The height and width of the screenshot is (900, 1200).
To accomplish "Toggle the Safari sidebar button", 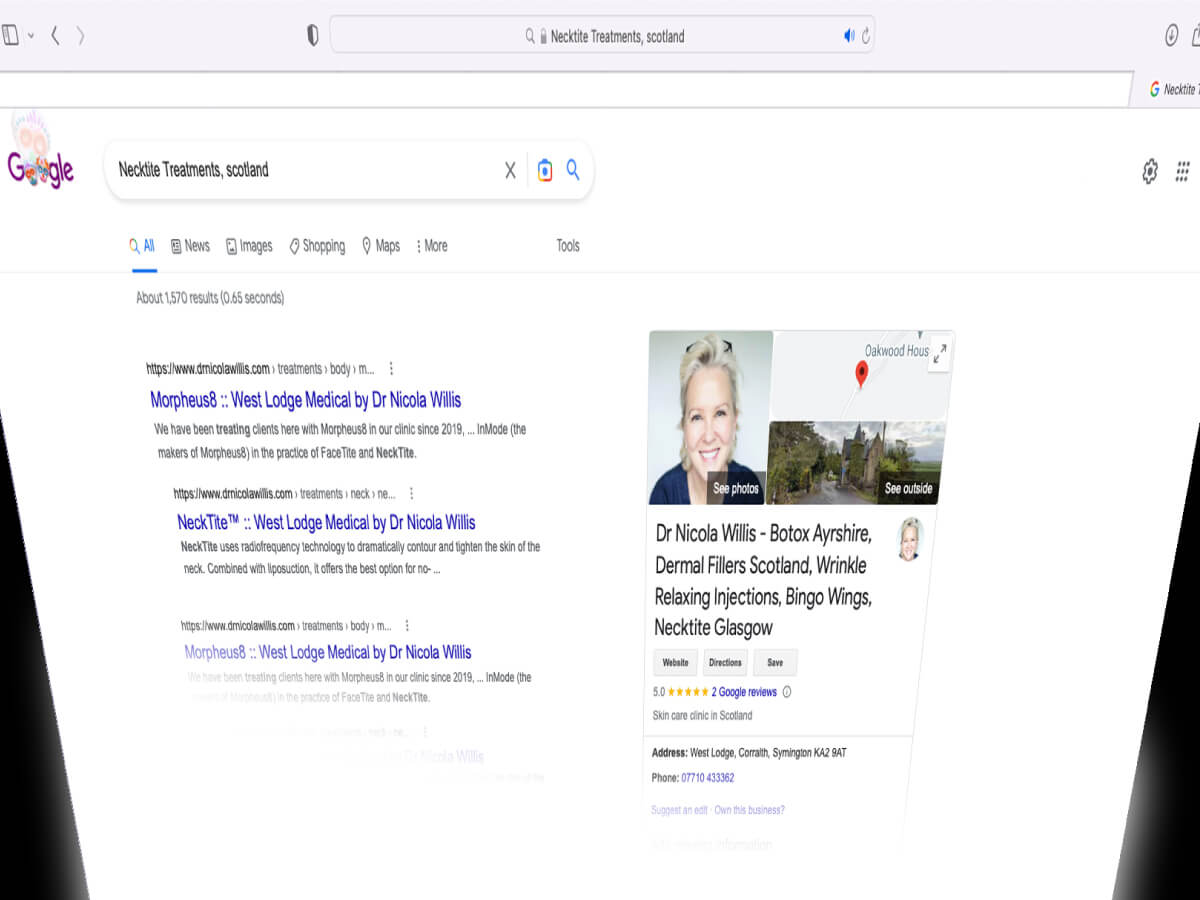I will click(10, 36).
